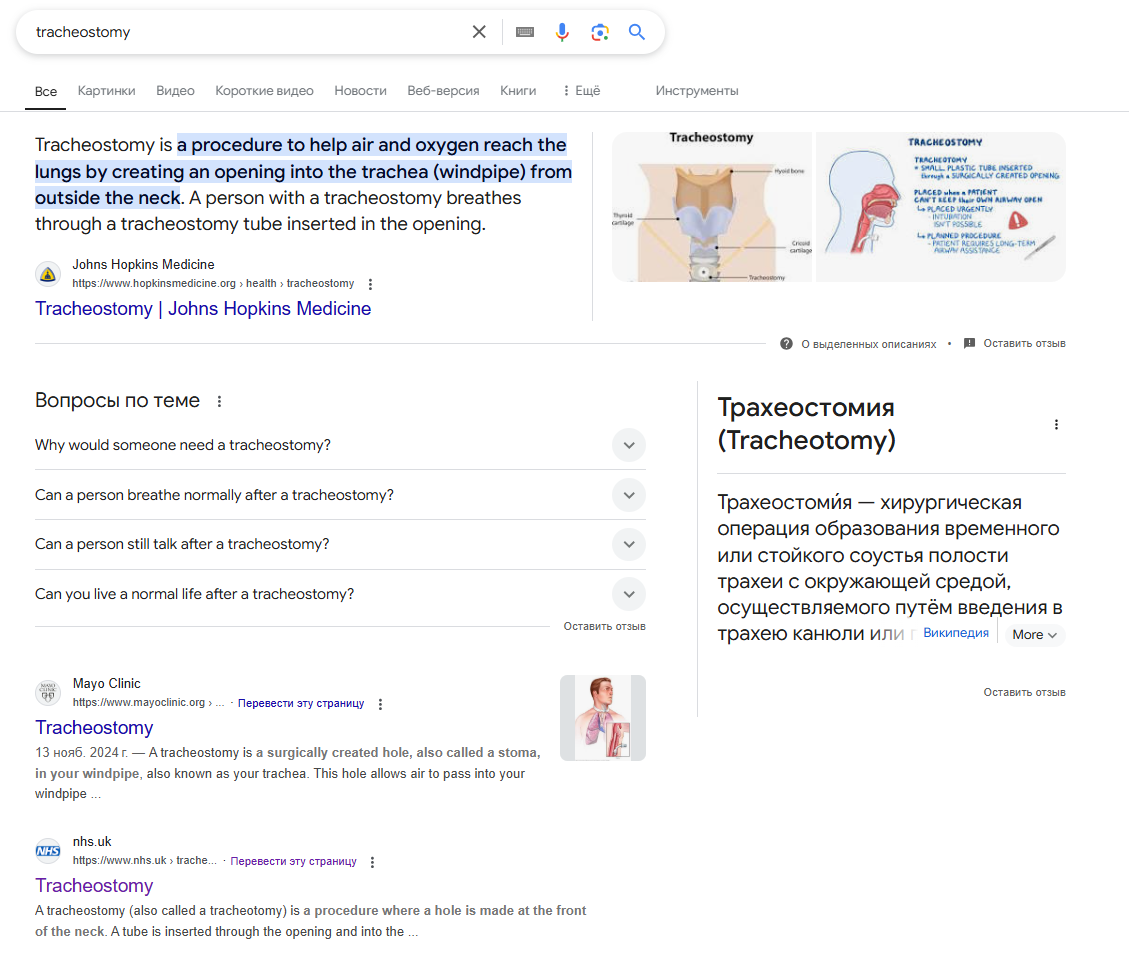The image size is (1129, 953).
Task: Expand Can you live a normal life question
Action: click(629, 595)
